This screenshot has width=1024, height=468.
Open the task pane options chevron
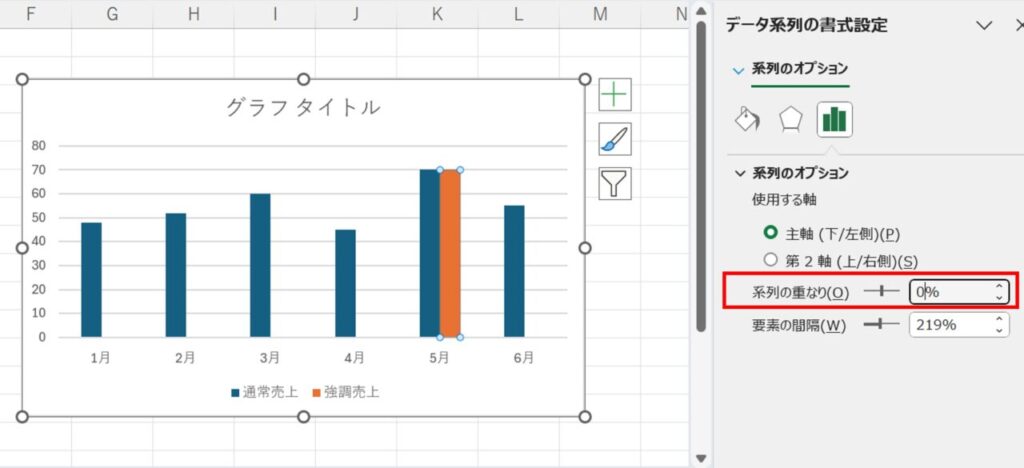pyautogui.click(x=984, y=25)
